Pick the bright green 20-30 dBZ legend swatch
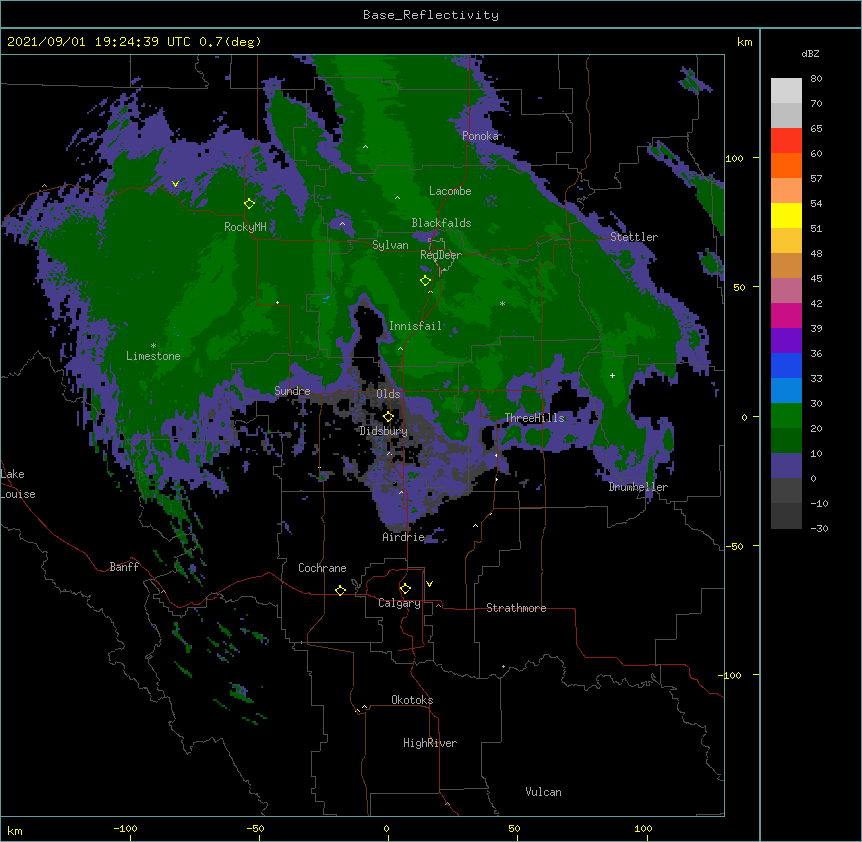 coord(786,416)
